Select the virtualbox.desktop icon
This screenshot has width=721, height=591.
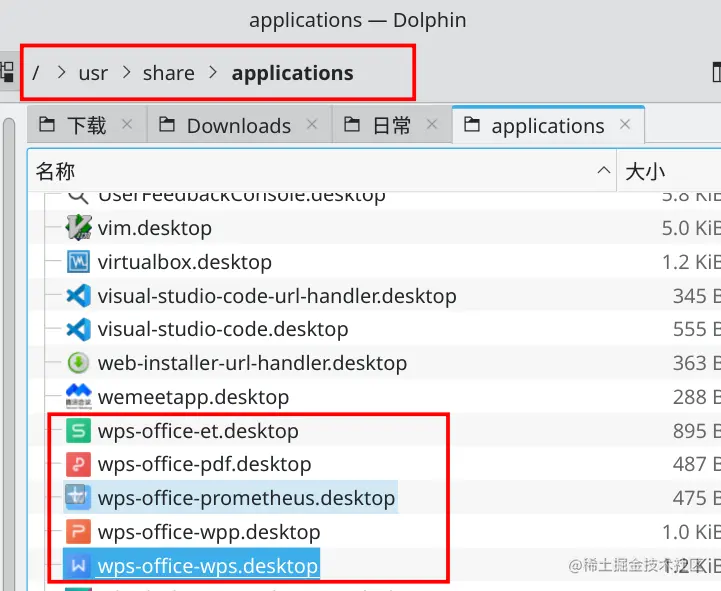coord(79,262)
